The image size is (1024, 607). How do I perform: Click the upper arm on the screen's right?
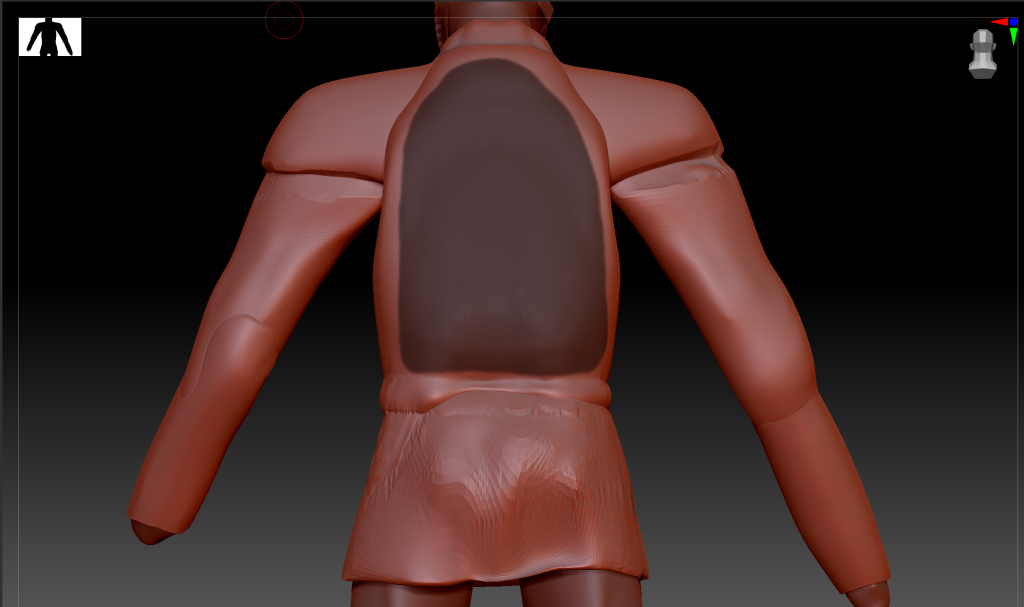(x=700, y=250)
